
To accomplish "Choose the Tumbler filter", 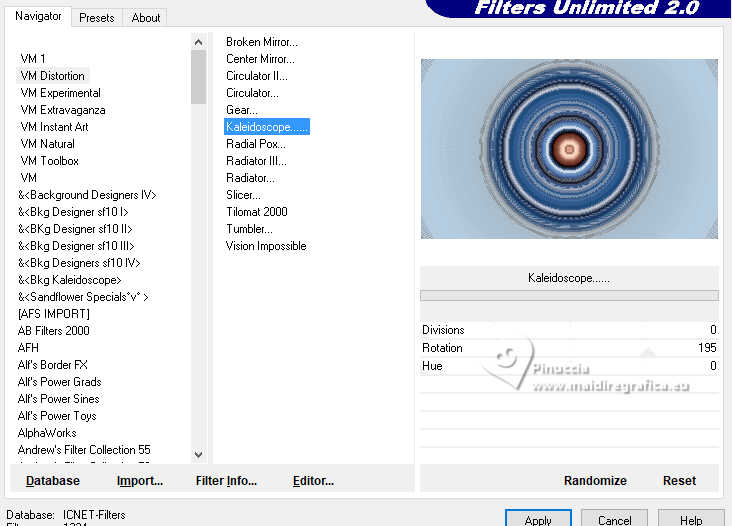I will click(x=249, y=229).
